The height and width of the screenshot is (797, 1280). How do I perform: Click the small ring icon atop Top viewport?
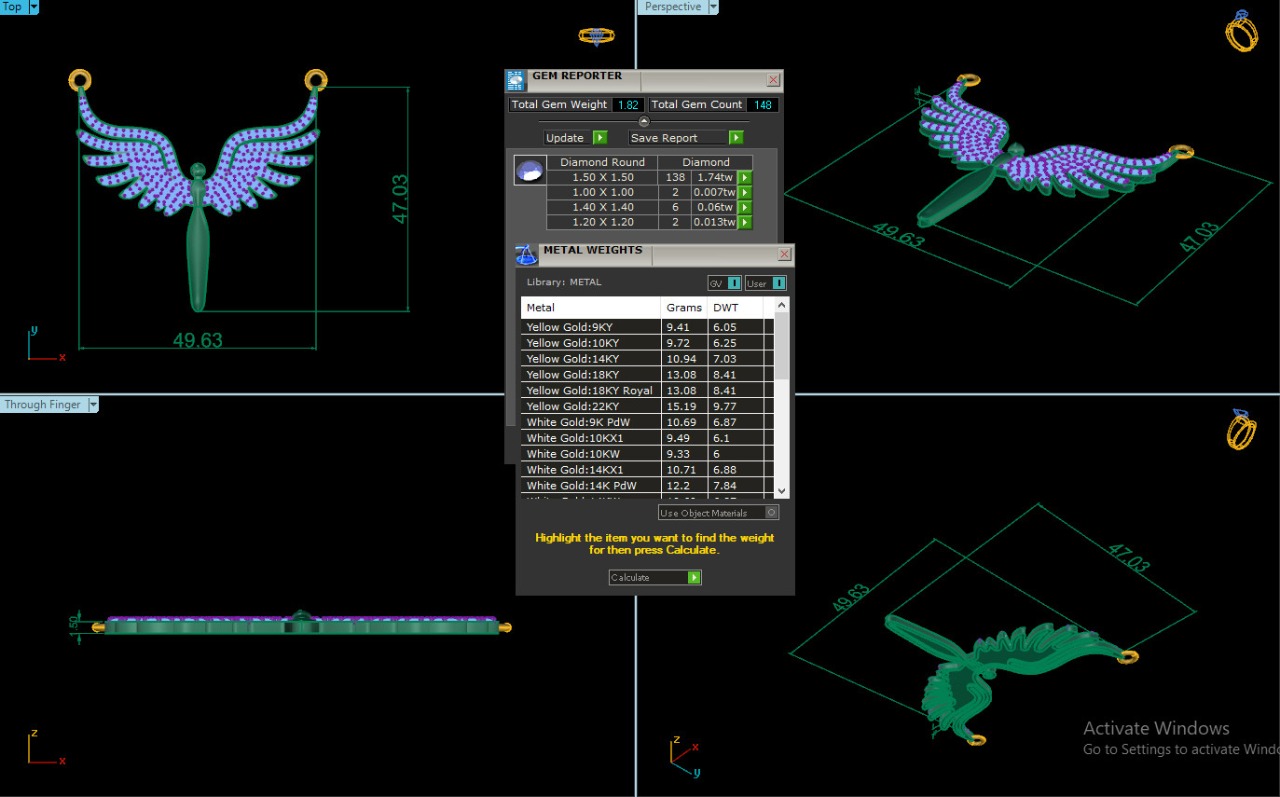(597, 36)
